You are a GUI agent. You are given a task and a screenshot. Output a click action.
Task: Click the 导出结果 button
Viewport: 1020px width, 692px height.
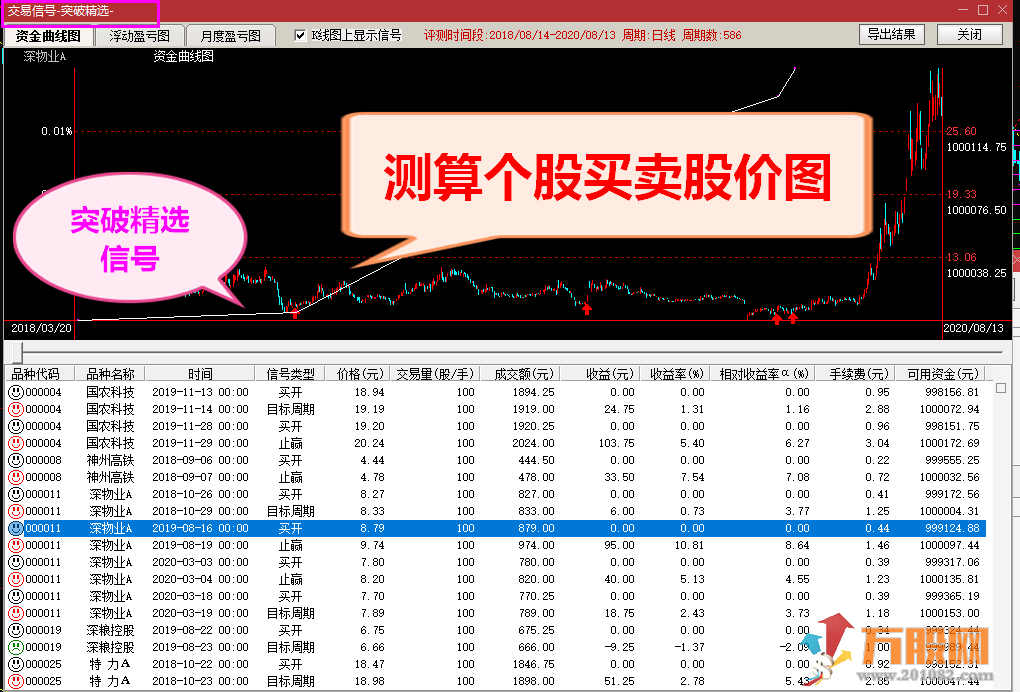(x=891, y=34)
